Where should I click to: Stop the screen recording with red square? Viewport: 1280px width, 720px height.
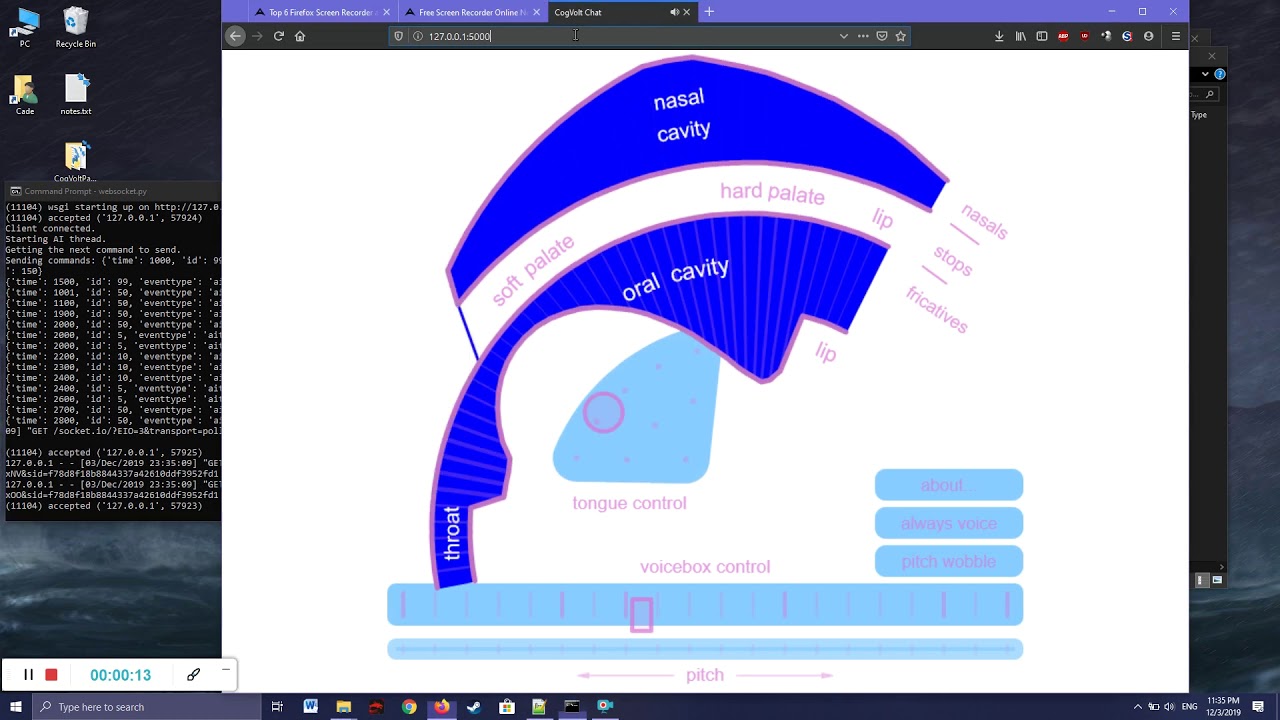pos(51,675)
